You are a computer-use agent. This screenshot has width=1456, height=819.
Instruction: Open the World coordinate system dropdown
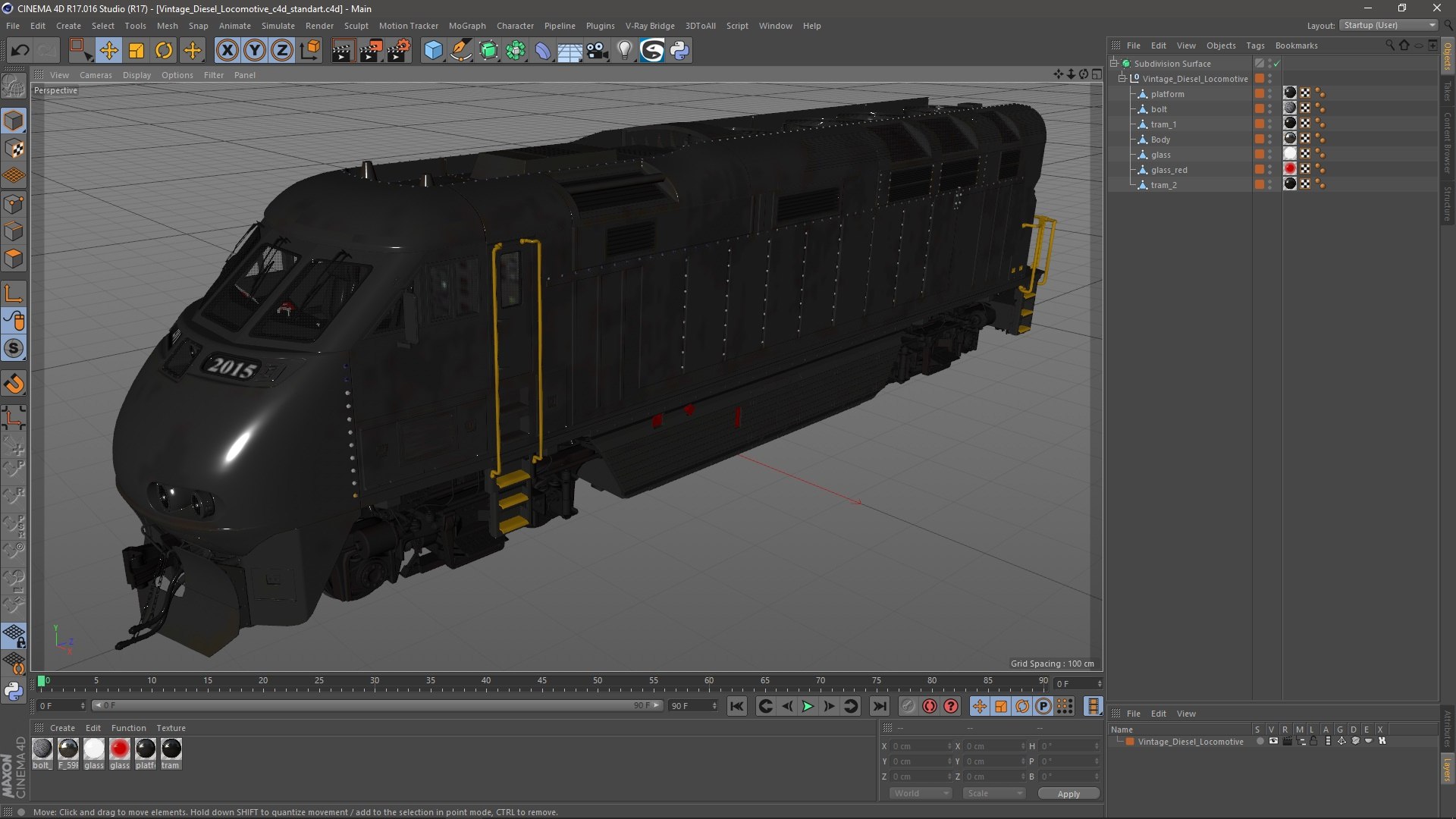(921, 793)
